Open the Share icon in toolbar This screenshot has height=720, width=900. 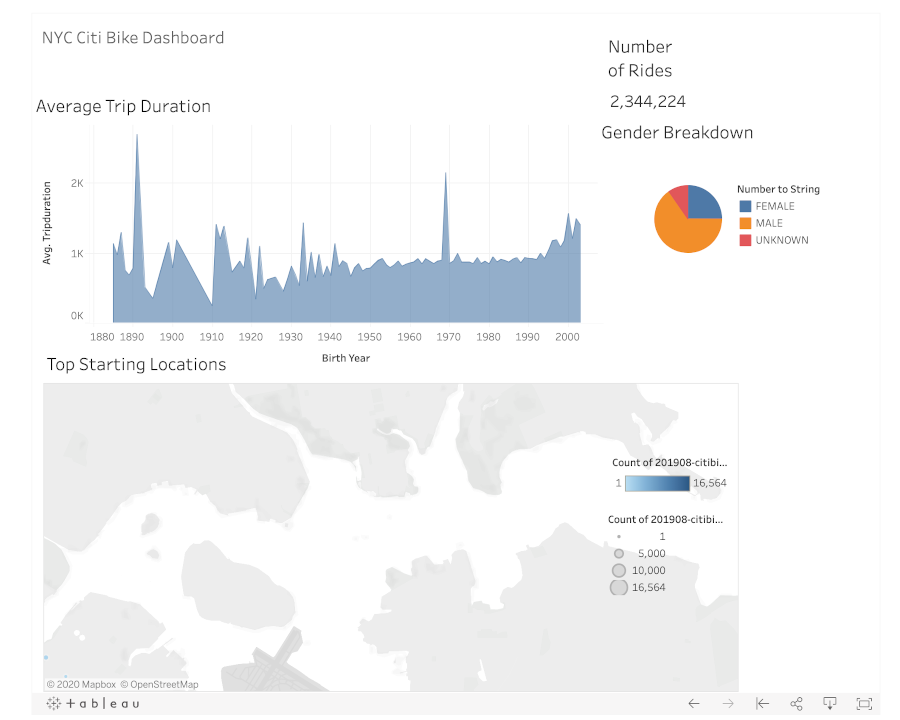[796, 704]
